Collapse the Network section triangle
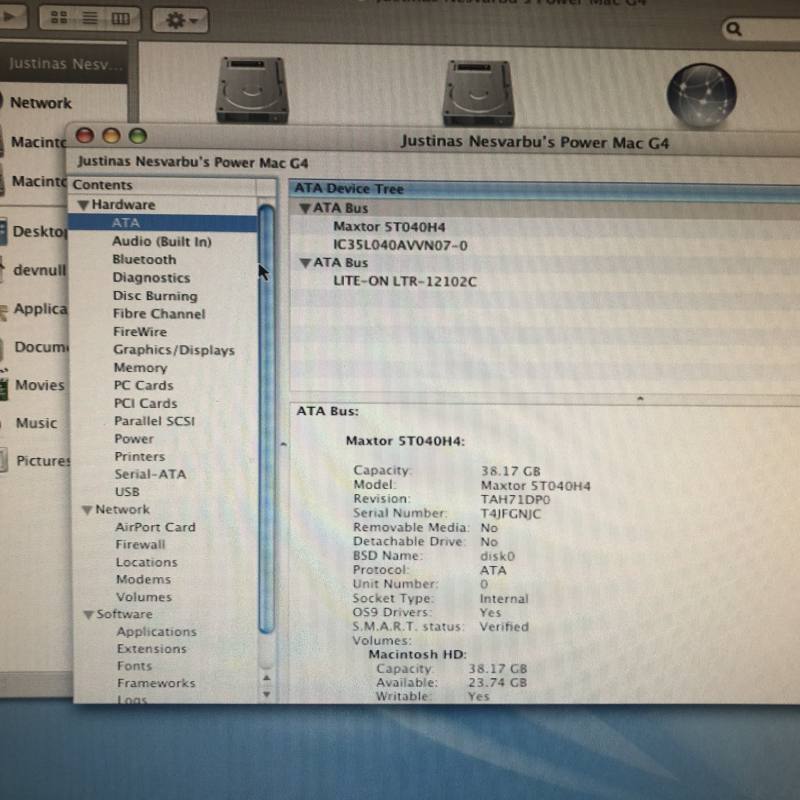 pyautogui.click(x=87, y=510)
